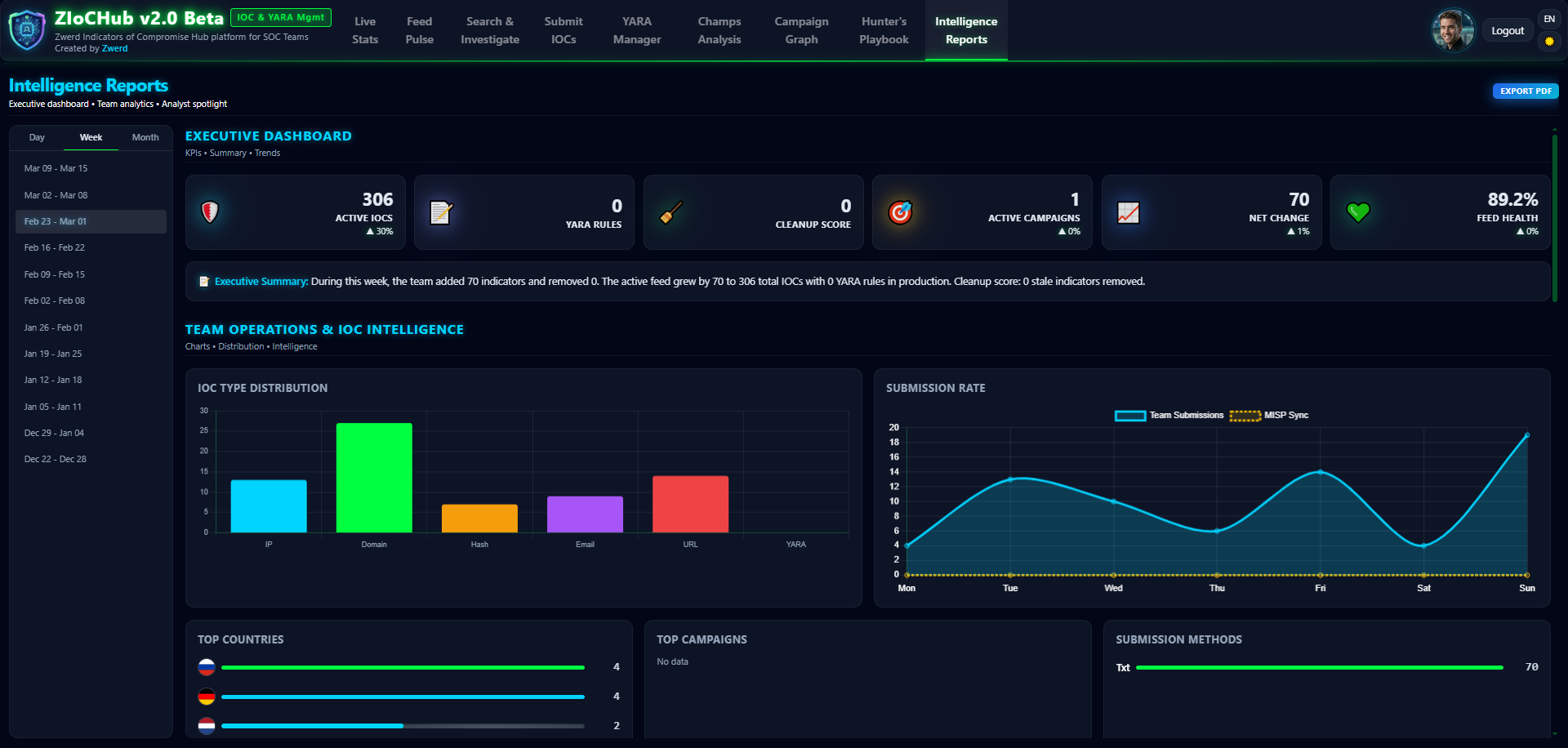The image size is (1568, 748).
Task: Open the Campaign Graph nav tab
Action: point(801,30)
